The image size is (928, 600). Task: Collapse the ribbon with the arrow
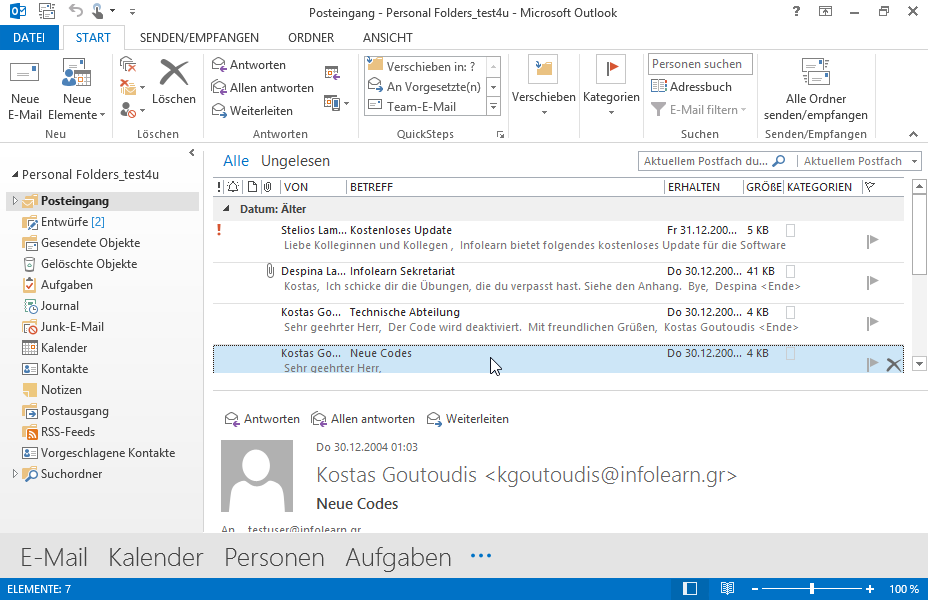click(x=913, y=134)
